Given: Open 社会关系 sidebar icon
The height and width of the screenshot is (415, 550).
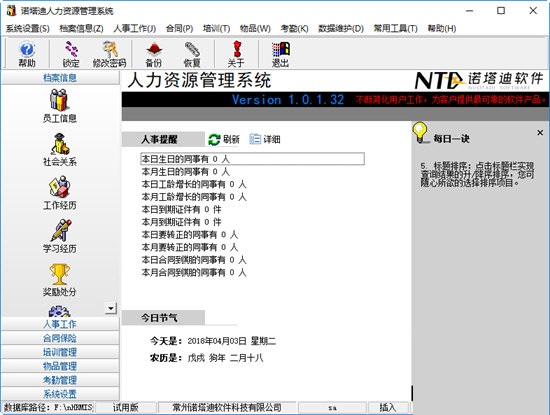Looking at the screenshot, I should (60, 149).
